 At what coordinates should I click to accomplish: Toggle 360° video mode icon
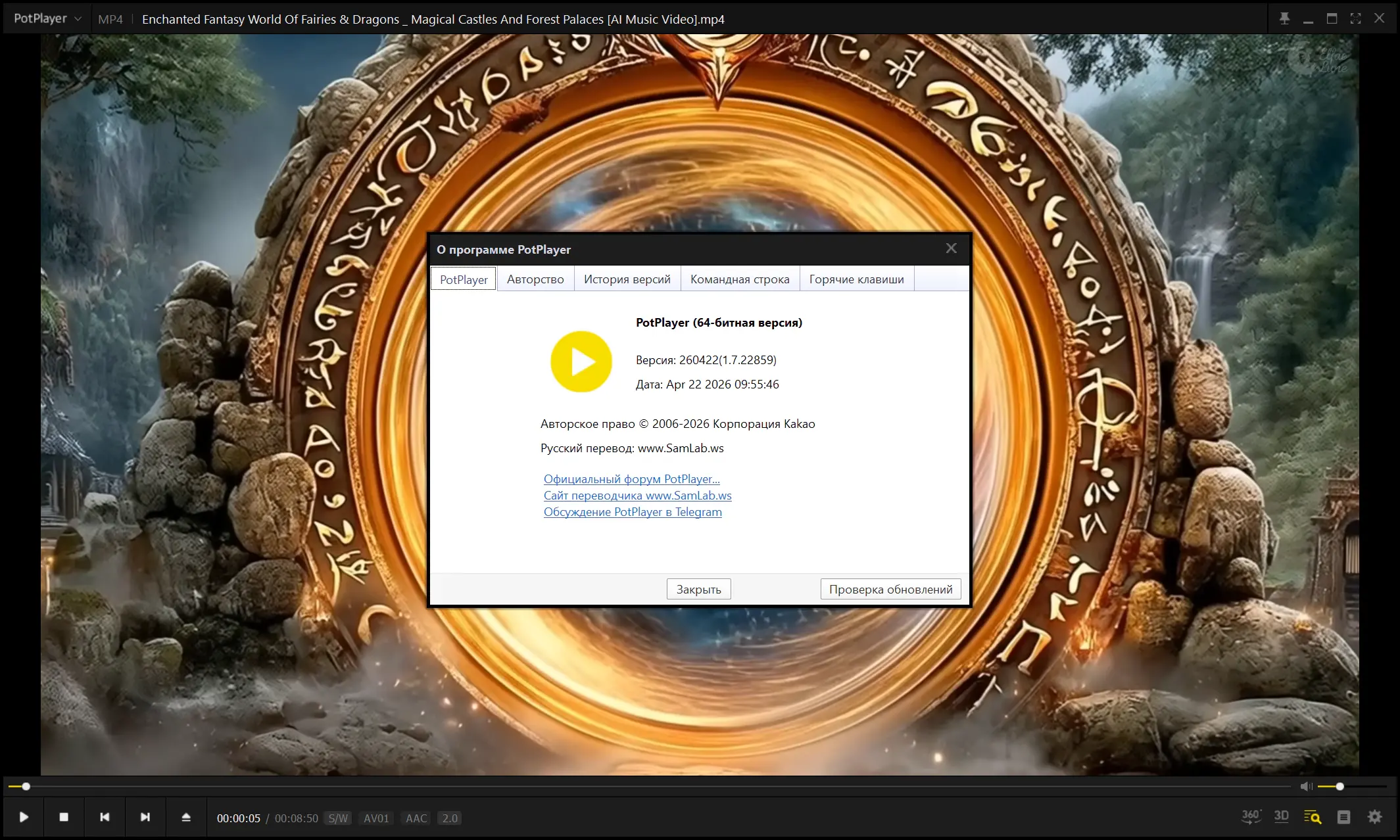(1250, 816)
